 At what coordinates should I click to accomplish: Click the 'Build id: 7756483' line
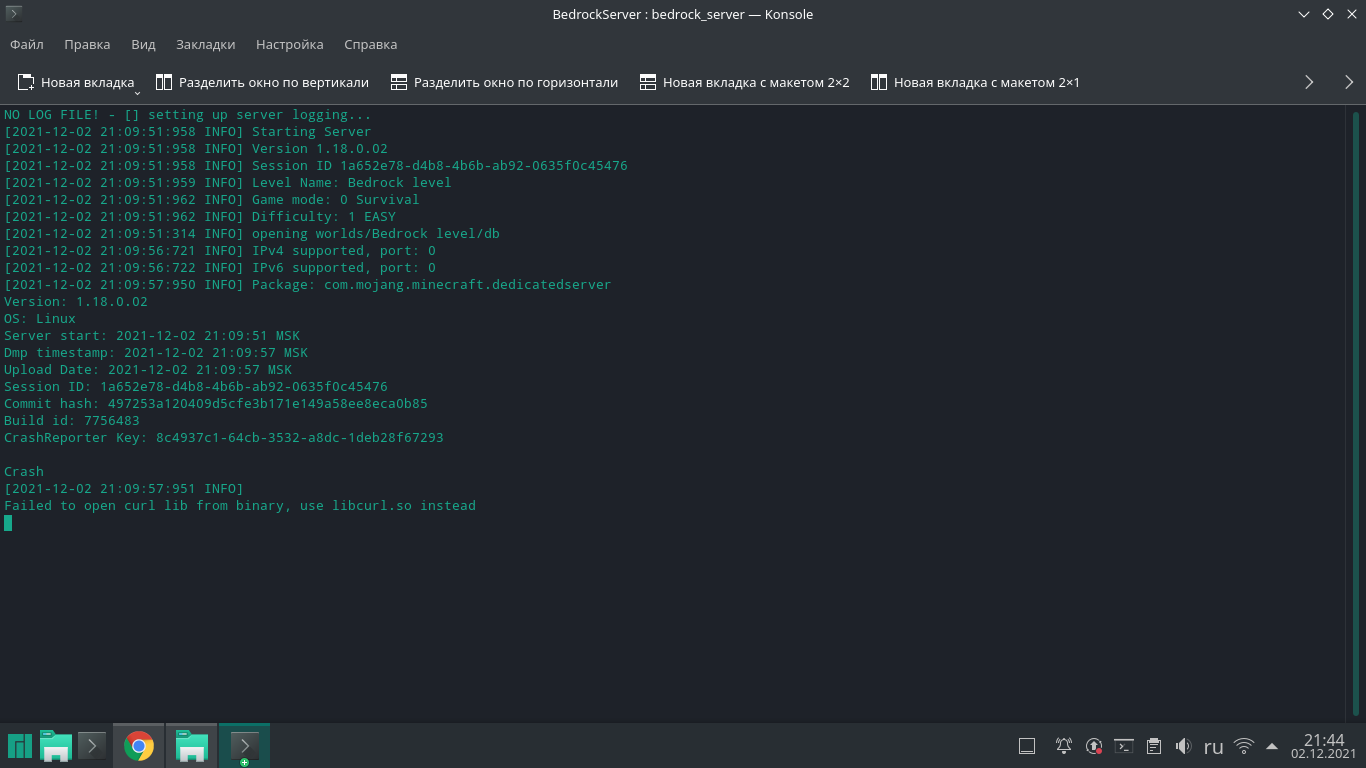[x=72, y=421]
